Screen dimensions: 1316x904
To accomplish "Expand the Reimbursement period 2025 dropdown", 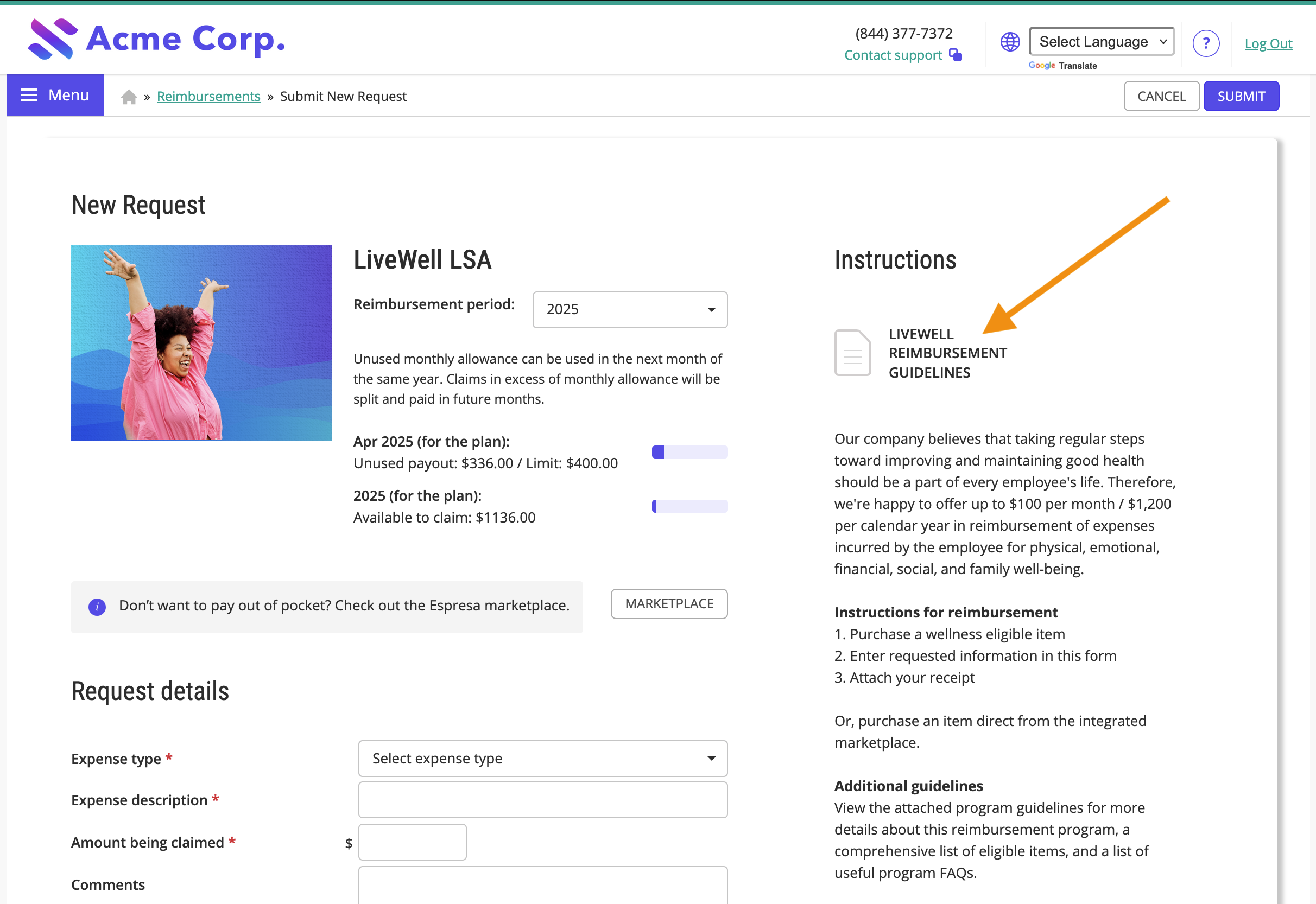I will pyautogui.click(x=630, y=310).
